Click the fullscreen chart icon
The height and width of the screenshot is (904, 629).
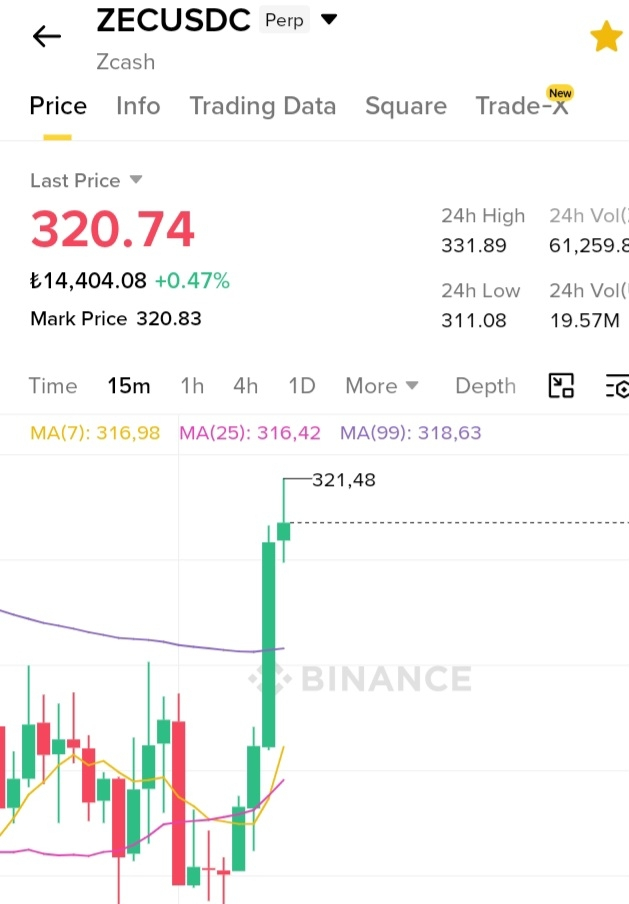(561, 386)
